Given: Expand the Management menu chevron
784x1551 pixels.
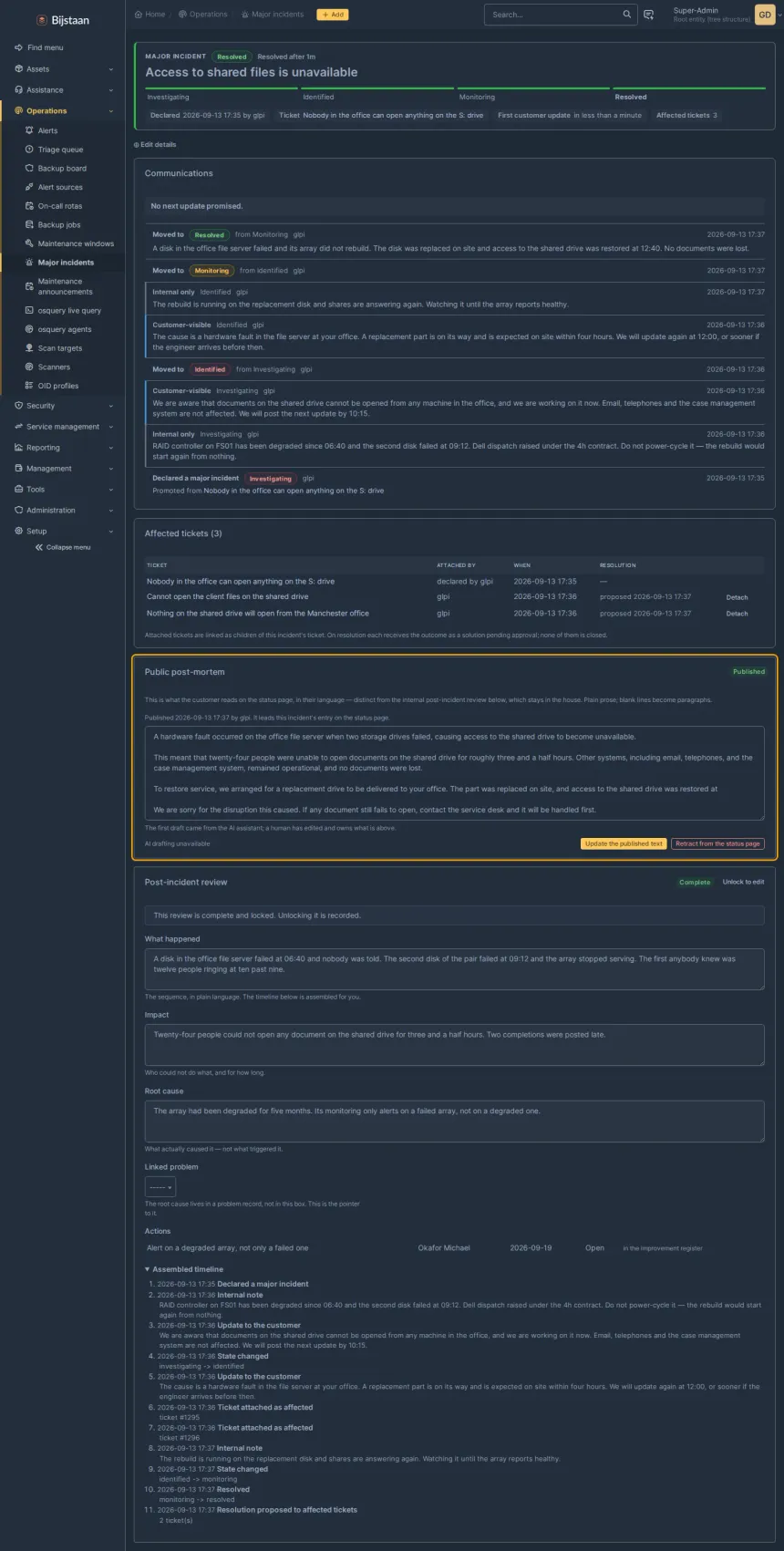Looking at the screenshot, I should 111,469.
